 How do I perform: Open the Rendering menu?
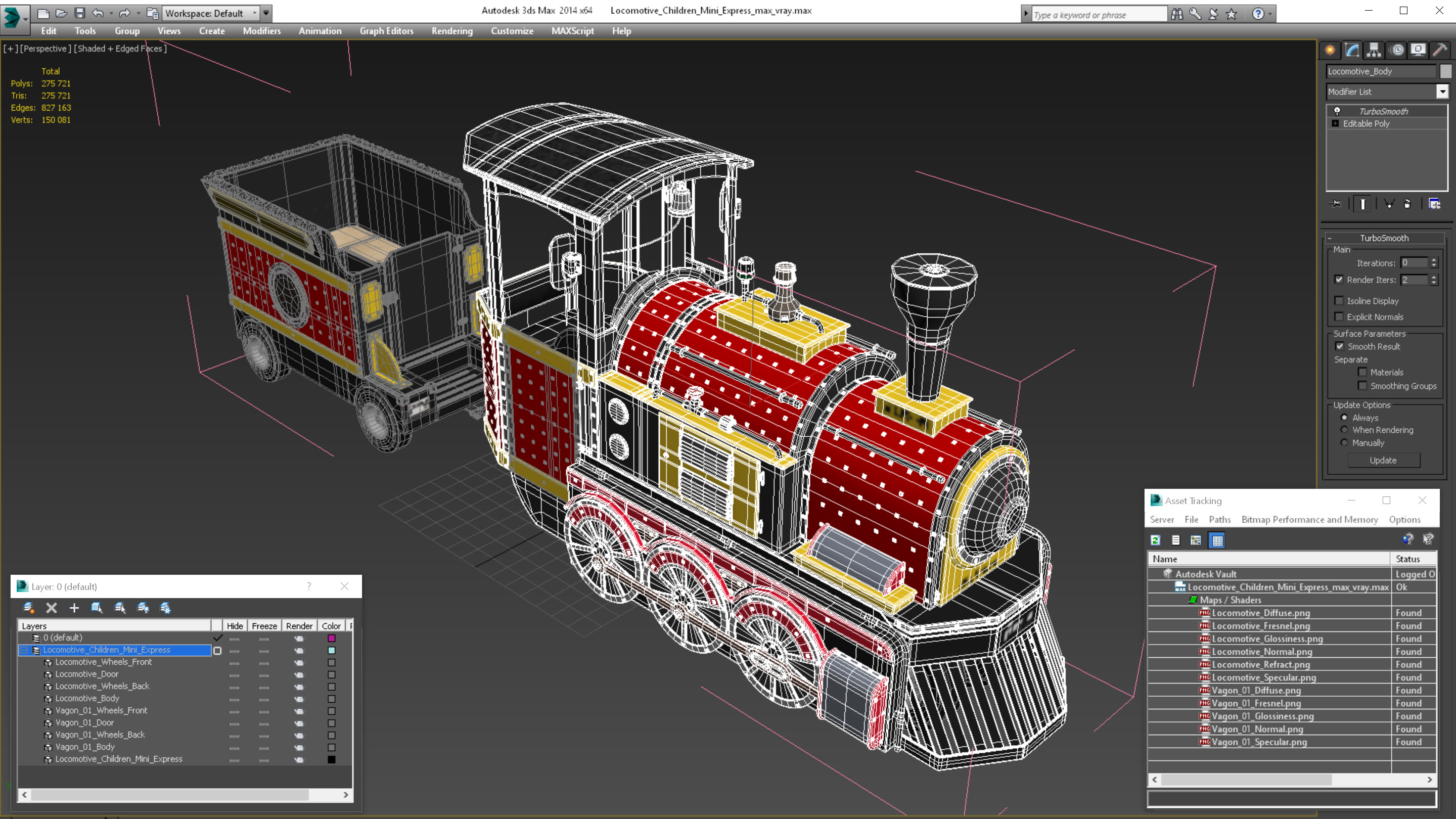[452, 31]
